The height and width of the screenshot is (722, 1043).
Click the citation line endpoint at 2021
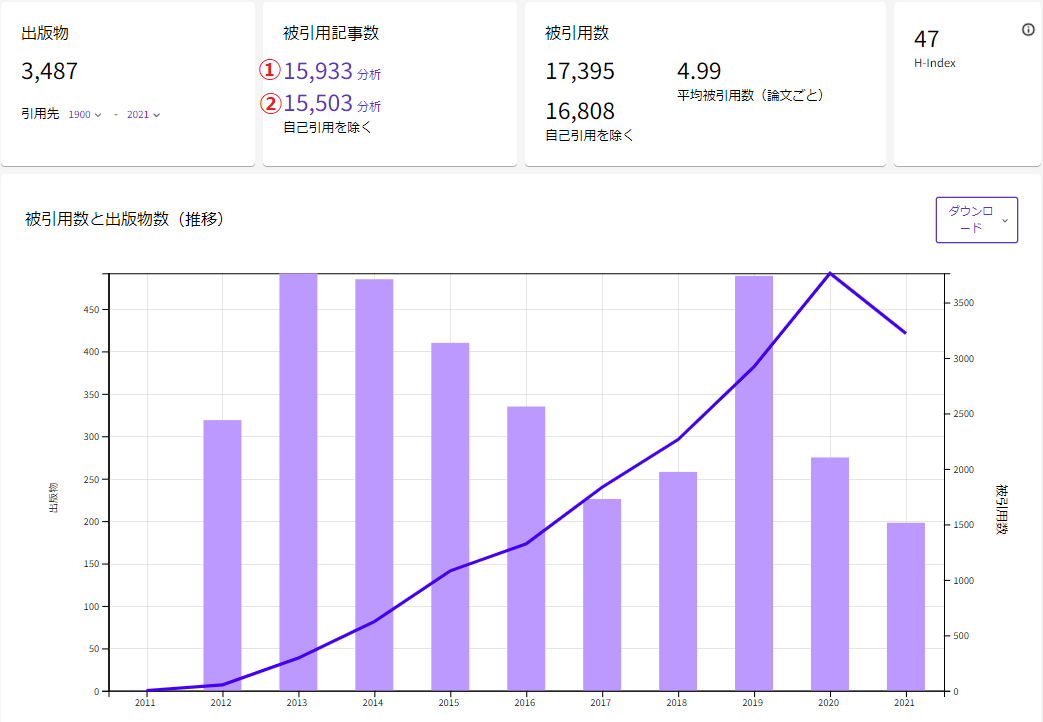(905, 333)
